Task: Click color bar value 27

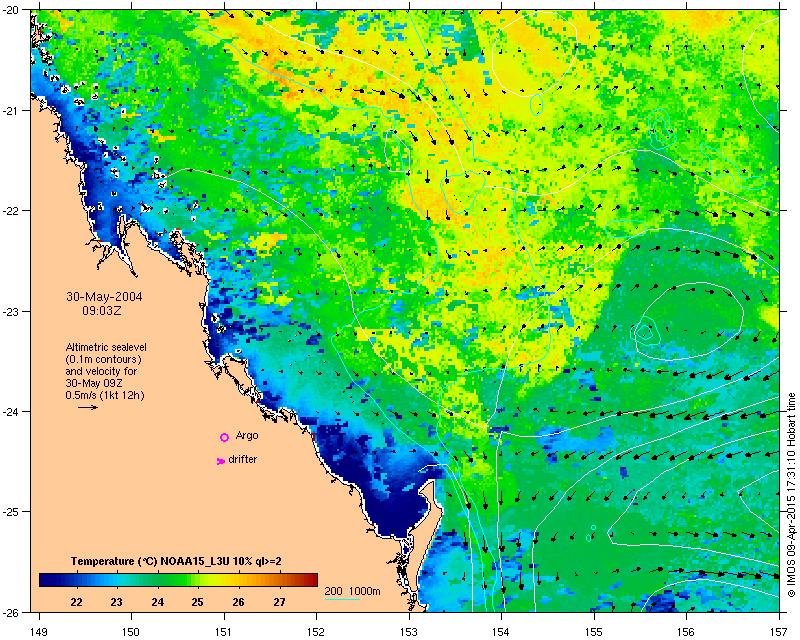Action: tap(279, 602)
